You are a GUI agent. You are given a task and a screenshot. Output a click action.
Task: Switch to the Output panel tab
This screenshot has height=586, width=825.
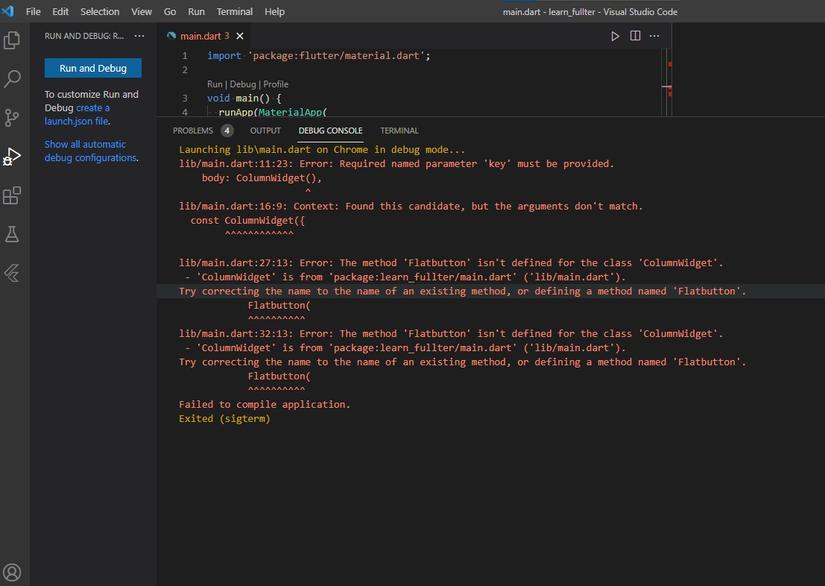coord(265,131)
